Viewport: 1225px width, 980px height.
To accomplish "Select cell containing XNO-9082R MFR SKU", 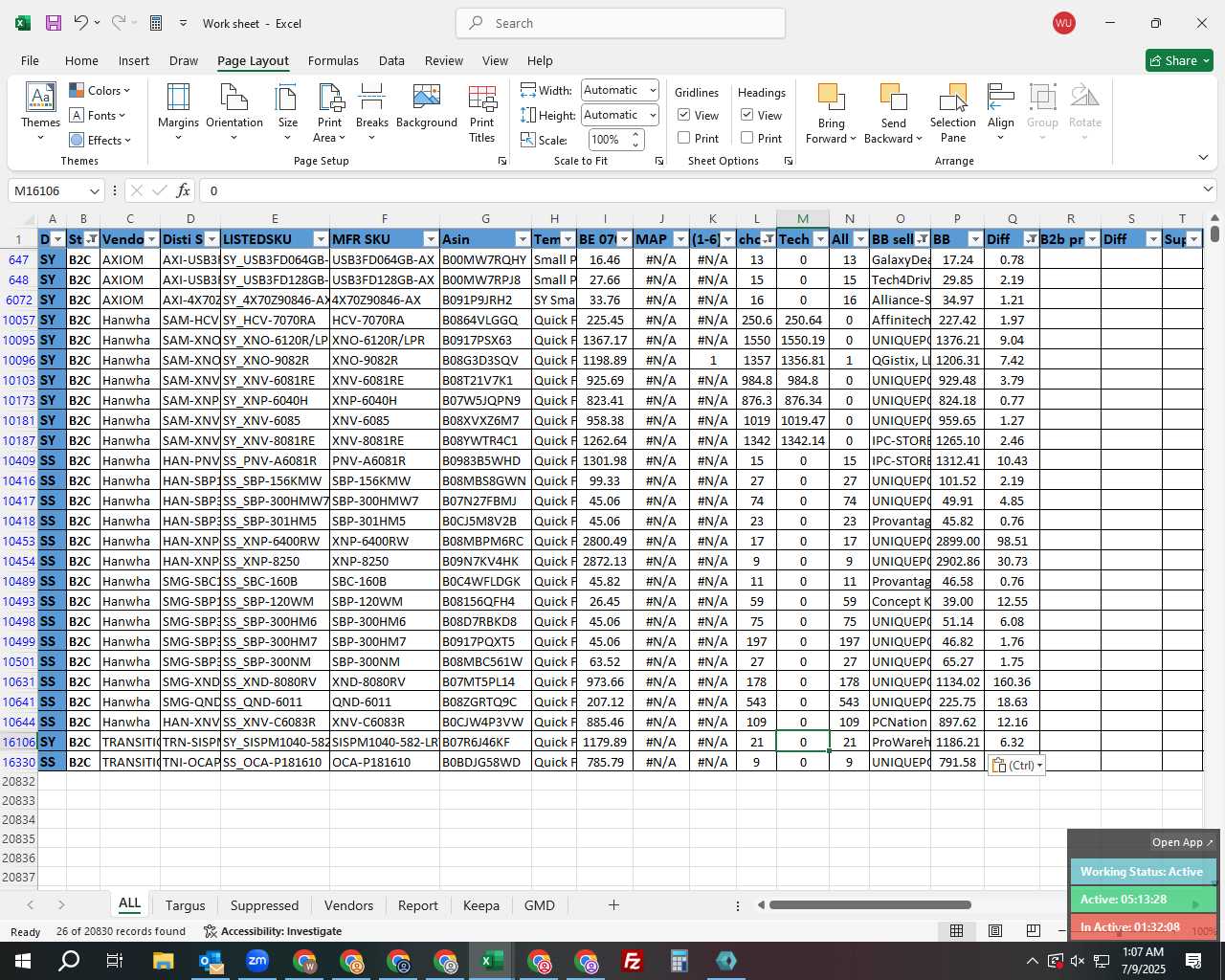I will 385,361.
